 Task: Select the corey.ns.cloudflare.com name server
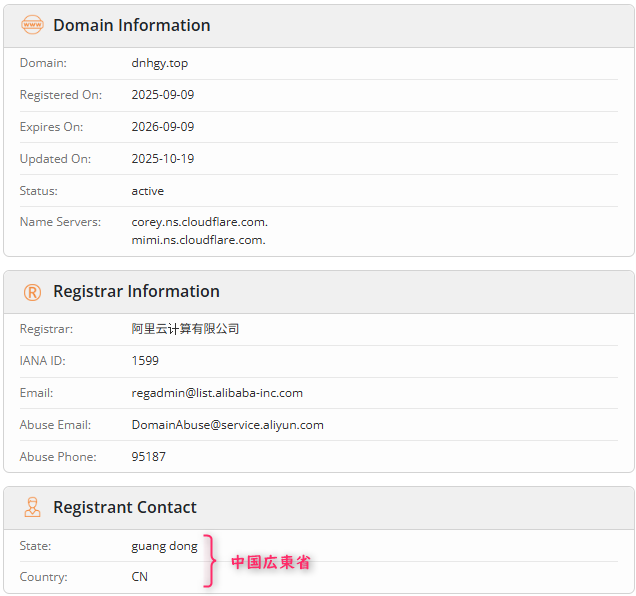coord(199,222)
